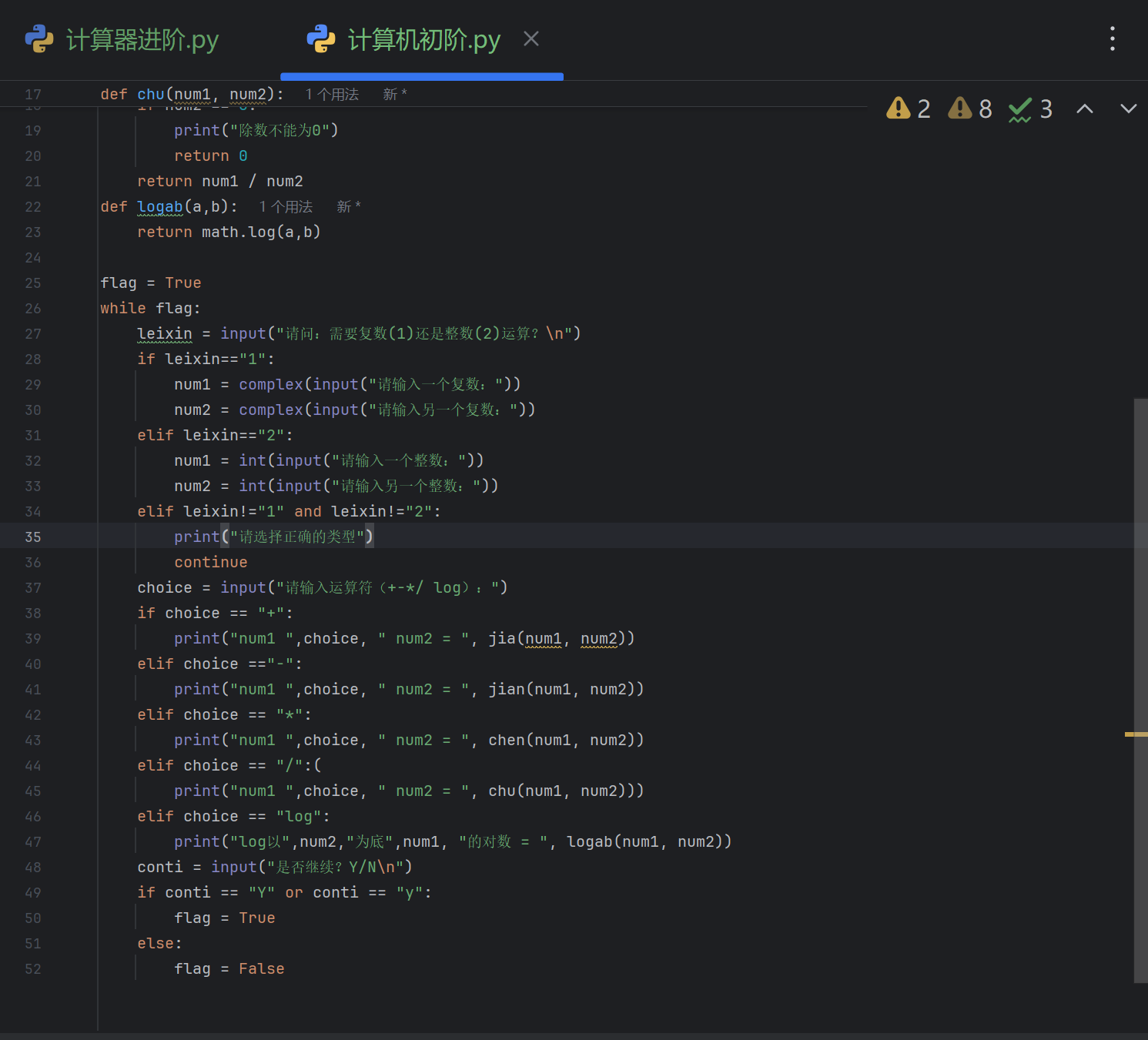1148x1040 pixels.
Task: Click line number 35 in the gutter
Action: click(33, 537)
